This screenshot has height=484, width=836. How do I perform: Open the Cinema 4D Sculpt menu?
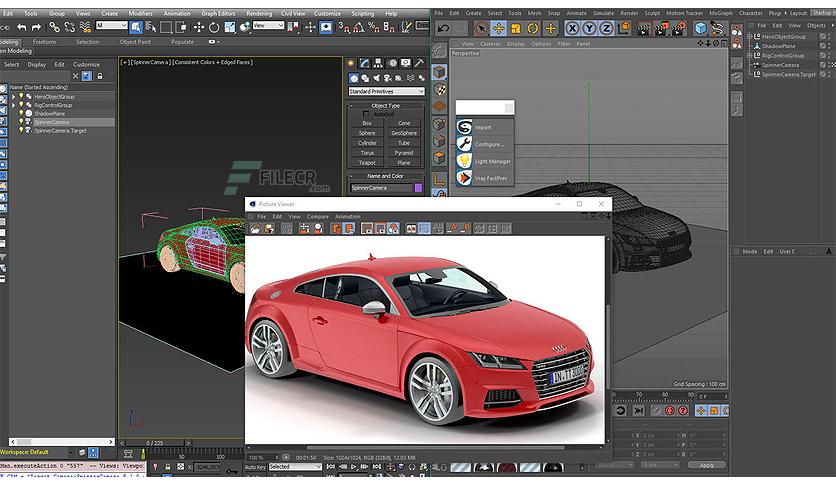(x=652, y=13)
